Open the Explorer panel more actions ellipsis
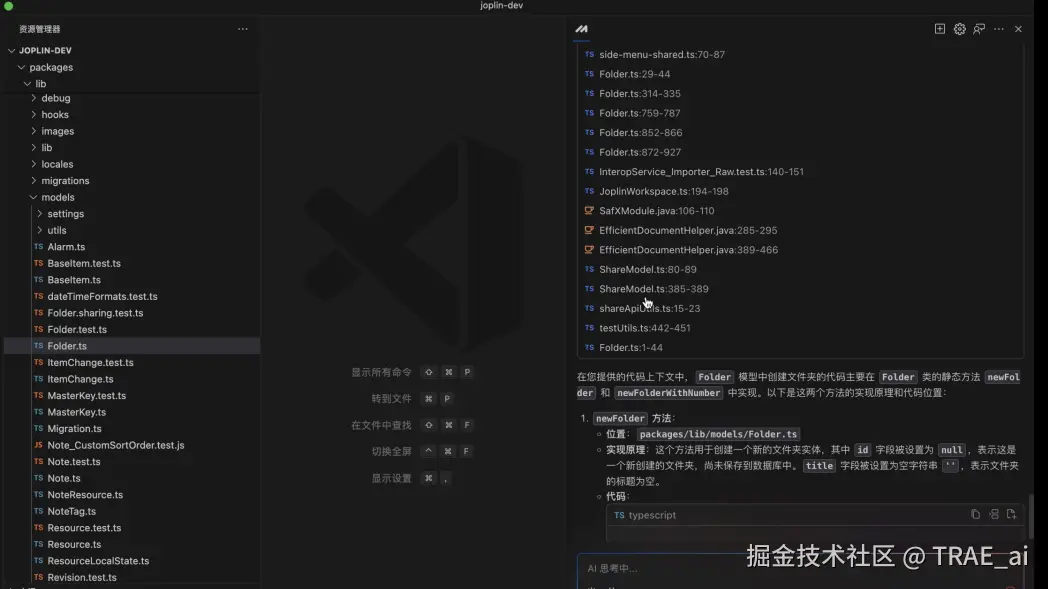 pyautogui.click(x=242, y=29)
